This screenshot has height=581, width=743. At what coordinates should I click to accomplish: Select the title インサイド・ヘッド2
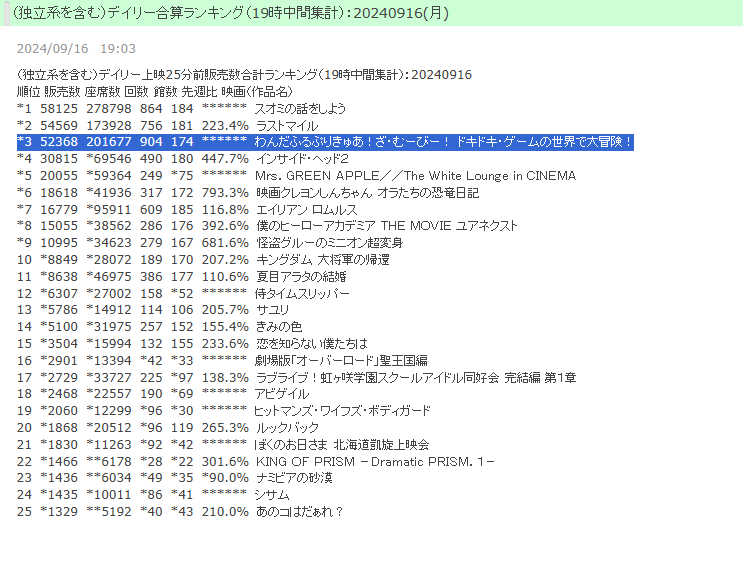(x=302, y=159)
